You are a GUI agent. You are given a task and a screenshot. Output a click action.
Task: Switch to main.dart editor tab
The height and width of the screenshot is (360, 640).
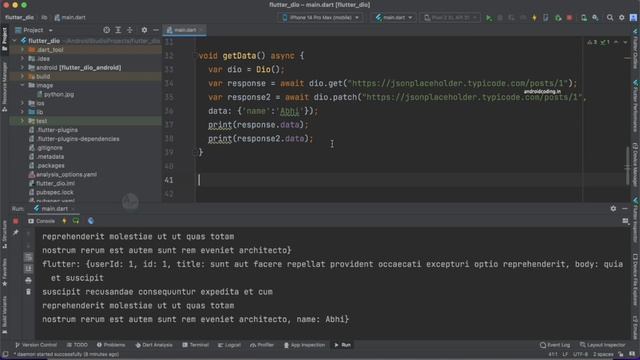coord(184,30)
